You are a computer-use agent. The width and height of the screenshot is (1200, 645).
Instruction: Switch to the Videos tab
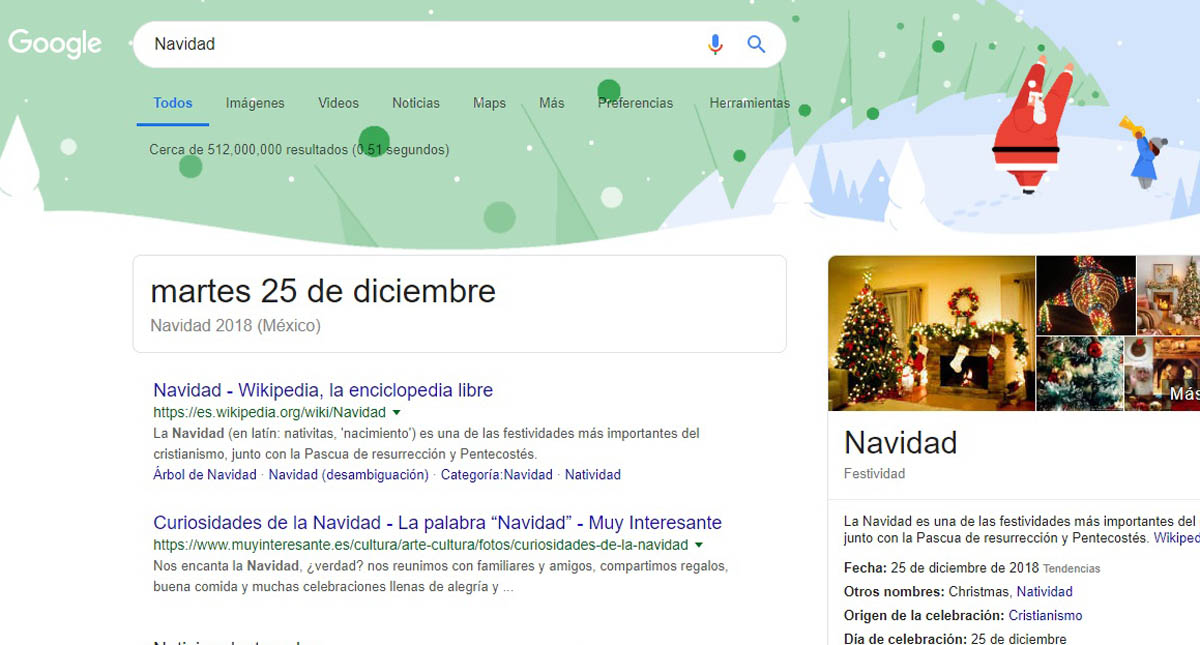pos(338,103)
